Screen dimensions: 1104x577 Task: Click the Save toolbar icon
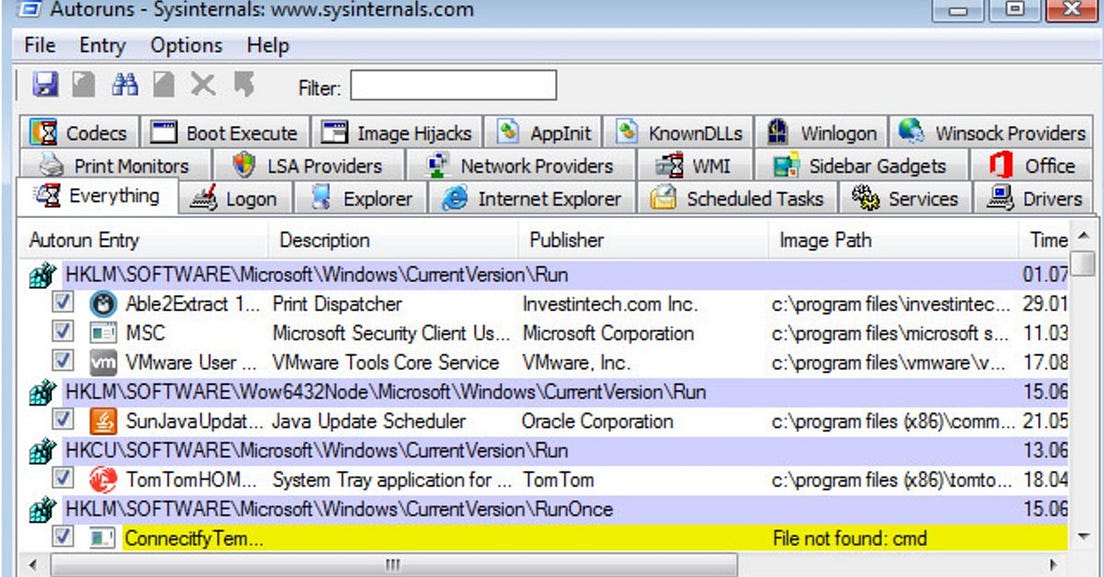tap(45, 85)
